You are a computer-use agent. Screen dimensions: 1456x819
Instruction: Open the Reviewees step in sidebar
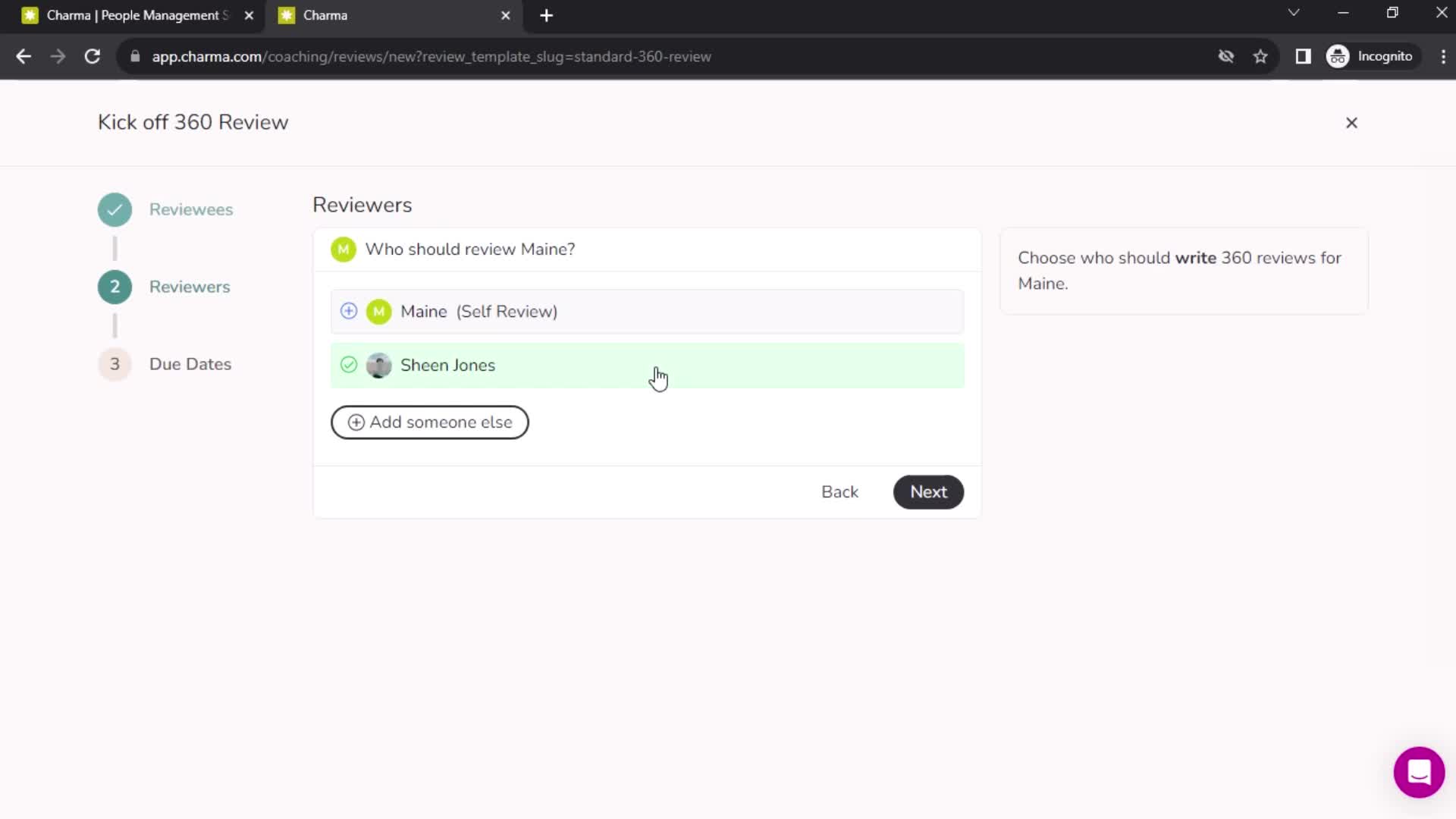191,208
